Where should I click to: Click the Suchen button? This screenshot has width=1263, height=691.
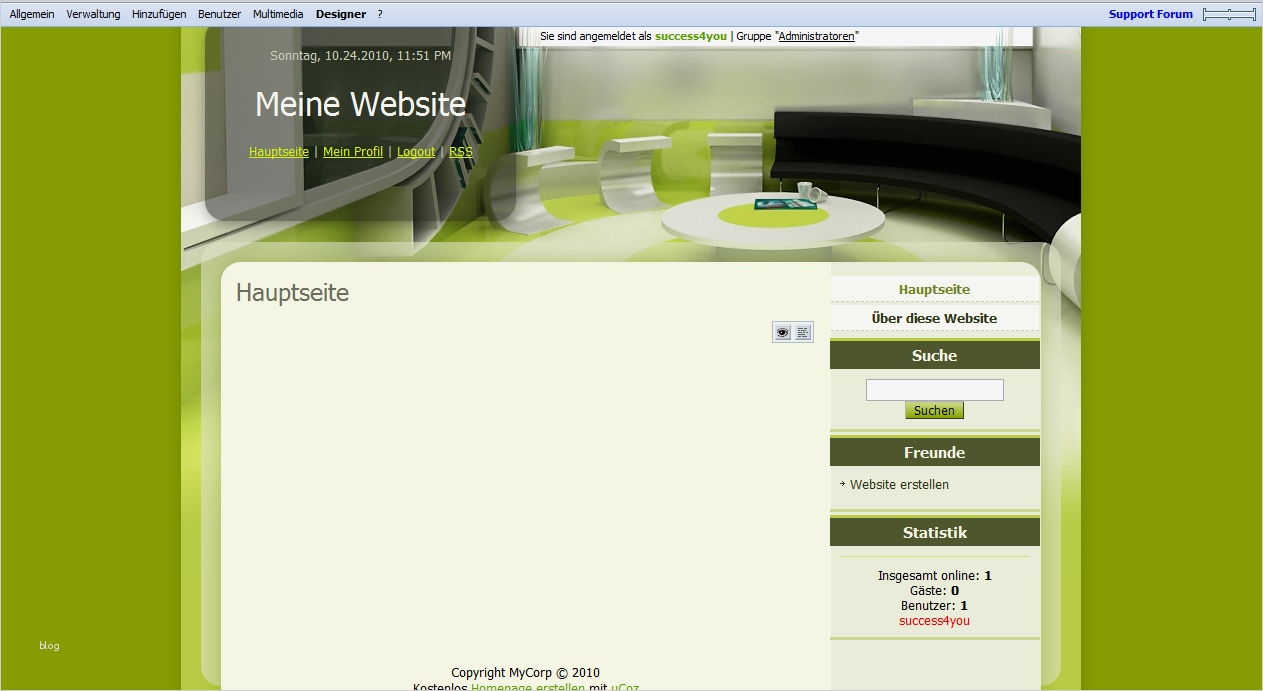pos(933,410)
